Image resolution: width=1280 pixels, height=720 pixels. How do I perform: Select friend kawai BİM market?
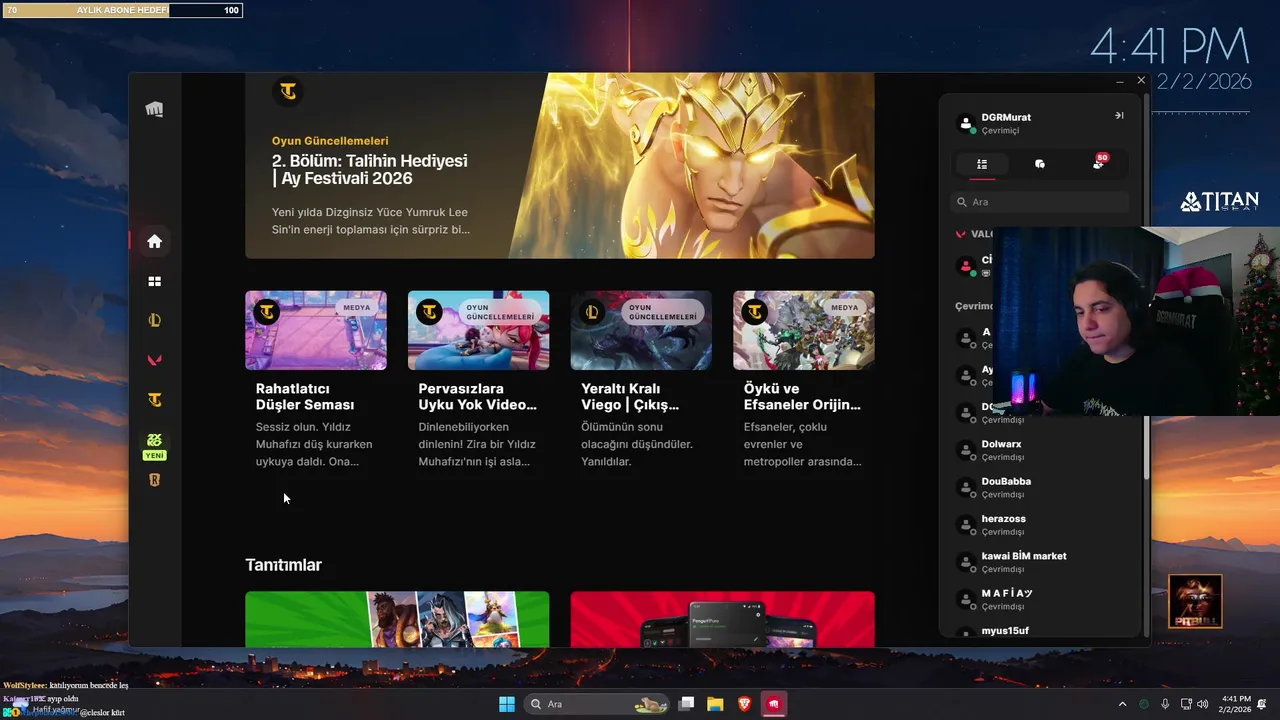1040,562
